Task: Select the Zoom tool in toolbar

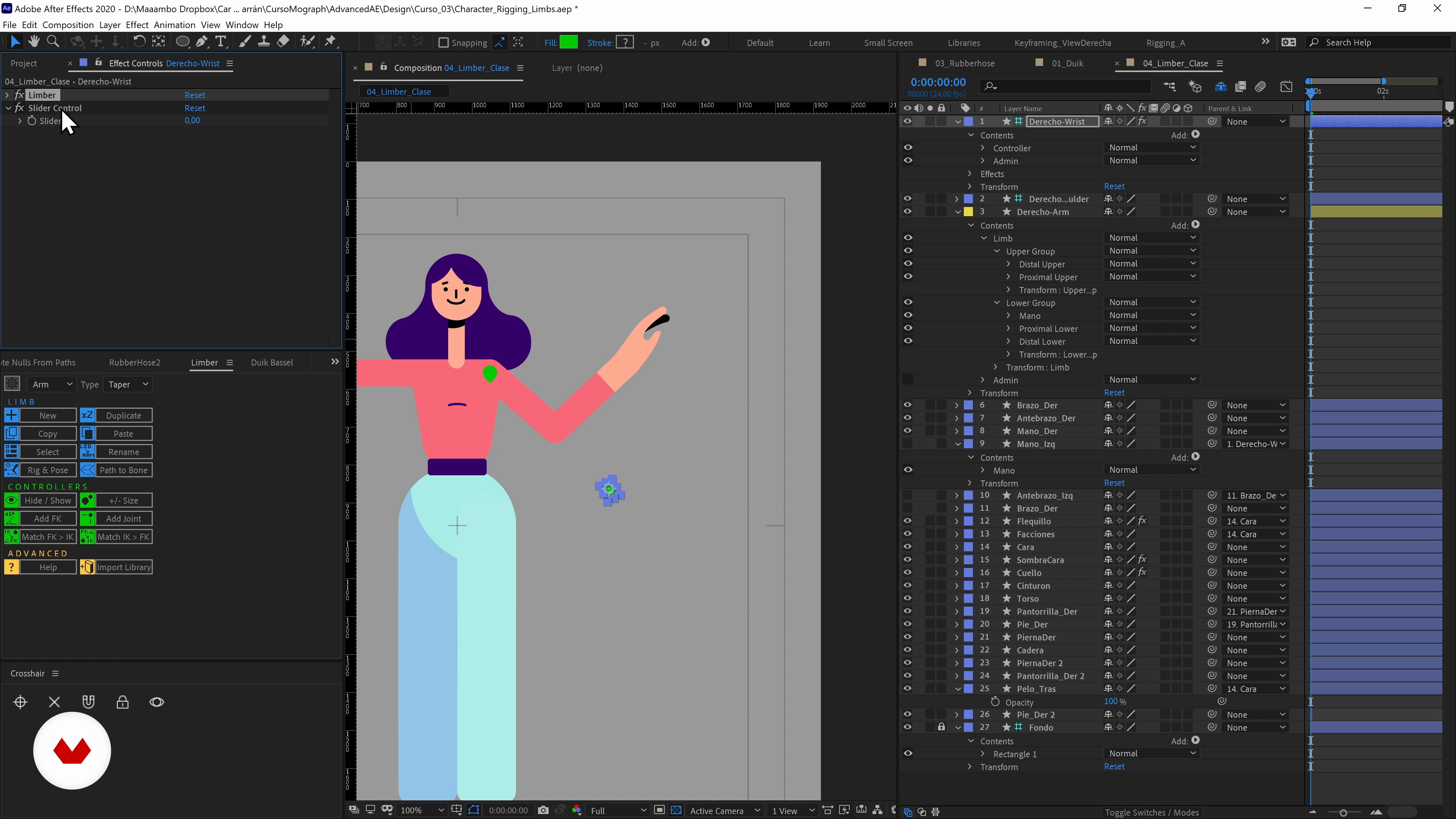Action: pyautogui.click(x=53, y=41)
